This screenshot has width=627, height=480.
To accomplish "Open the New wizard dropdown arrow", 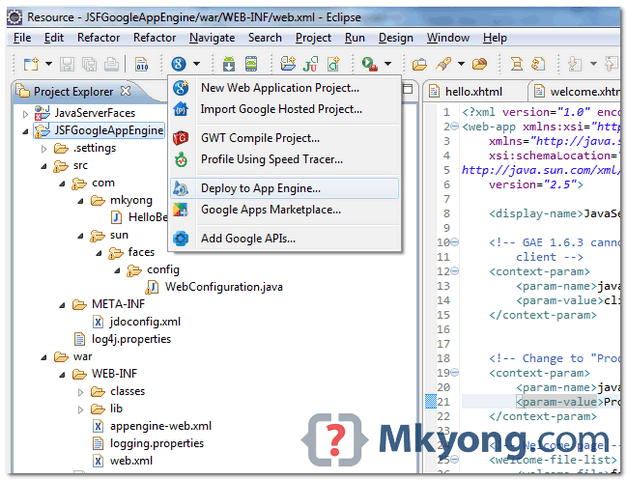I will coord(49,64).
